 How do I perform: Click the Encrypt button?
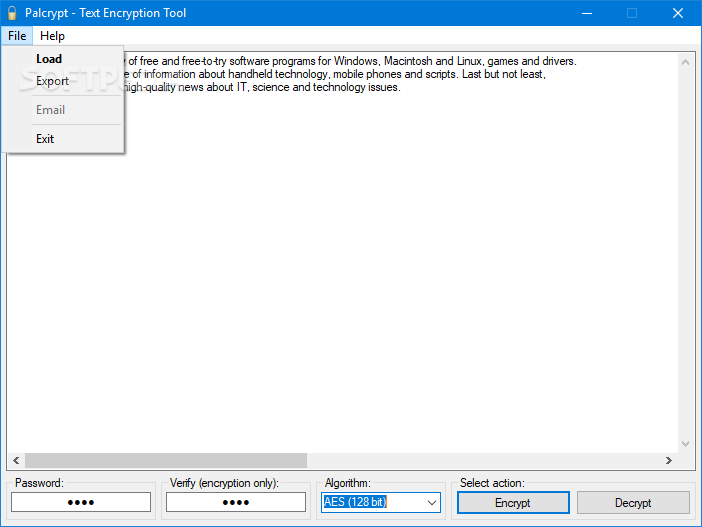point(513,503)
